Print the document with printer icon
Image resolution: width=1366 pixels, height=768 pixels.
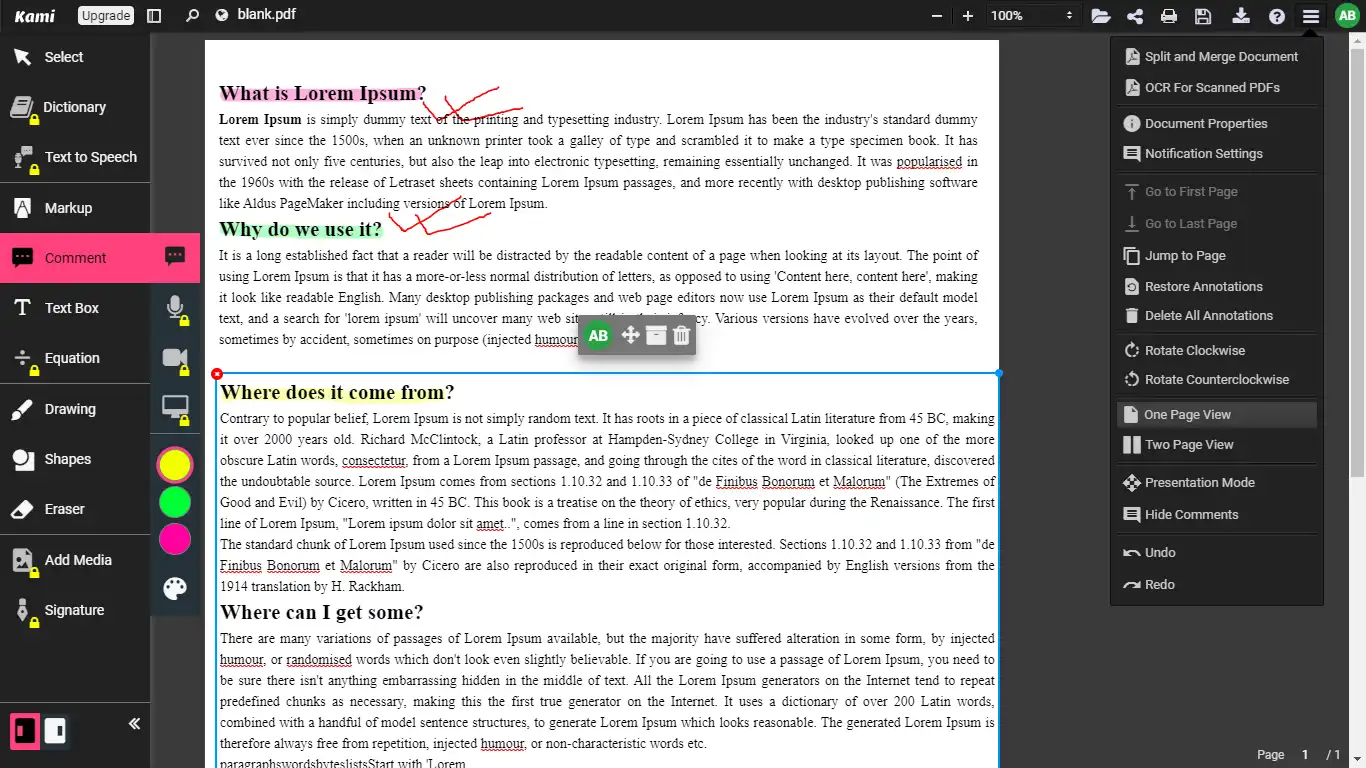(1169, 16)
